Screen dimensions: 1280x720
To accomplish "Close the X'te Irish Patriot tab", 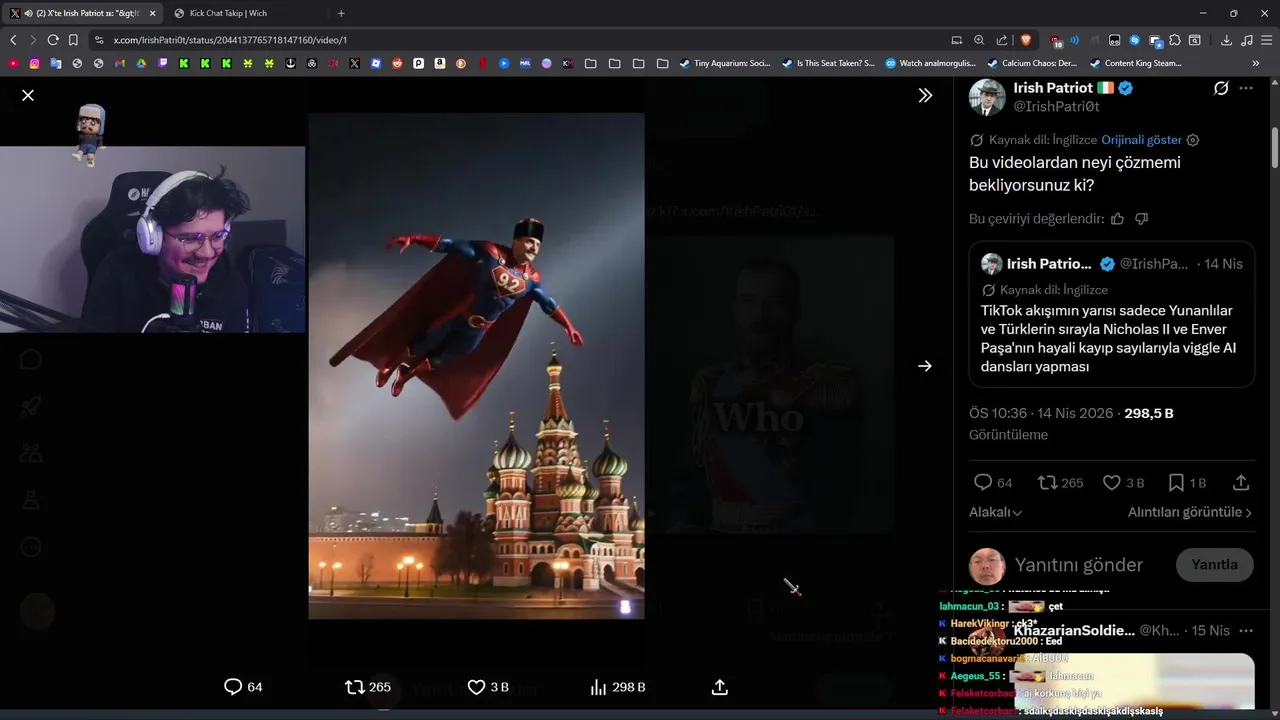I will coord(153,13).
